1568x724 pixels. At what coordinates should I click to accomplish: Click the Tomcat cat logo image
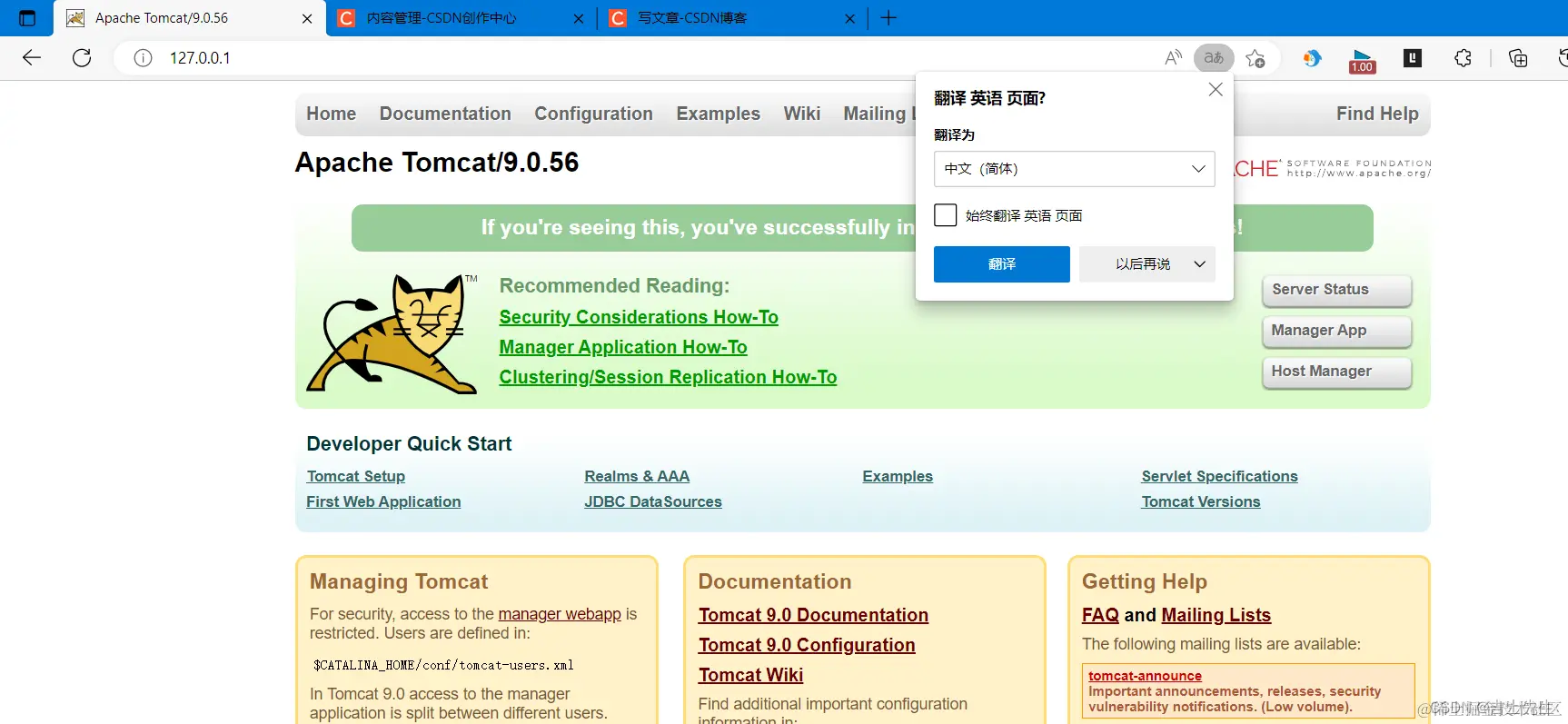(x=392, y=333)
